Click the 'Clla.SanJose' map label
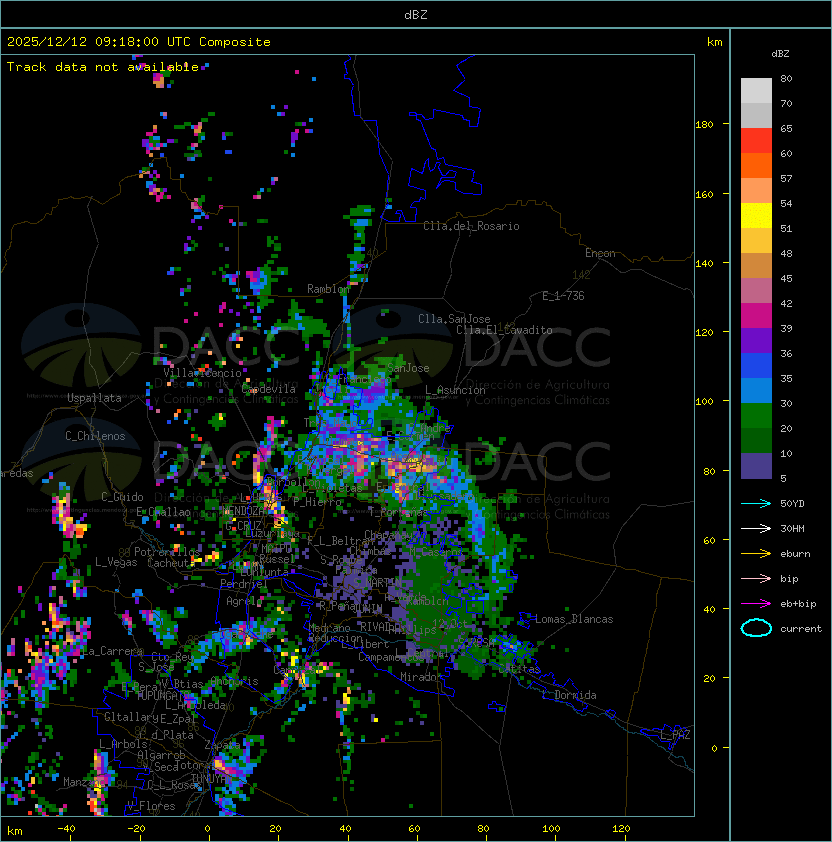Image resolution: width=832 pixels, height=842 pixels. click(x=454, y=319)
